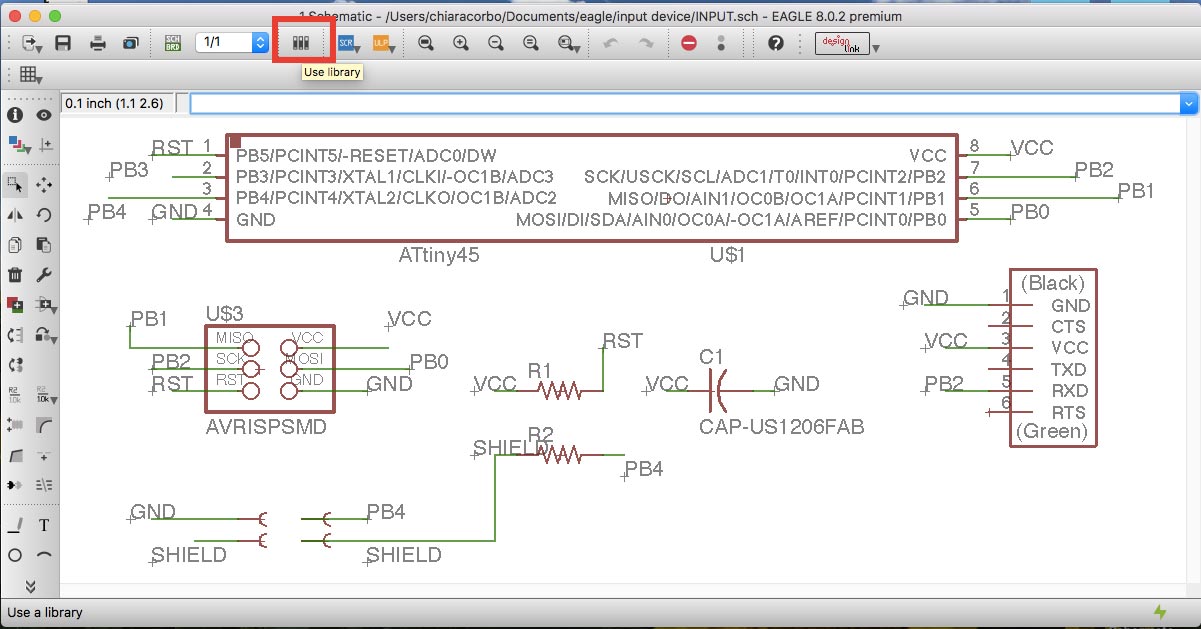
Task: Select the Miter tool
Action: pos(44,425)
